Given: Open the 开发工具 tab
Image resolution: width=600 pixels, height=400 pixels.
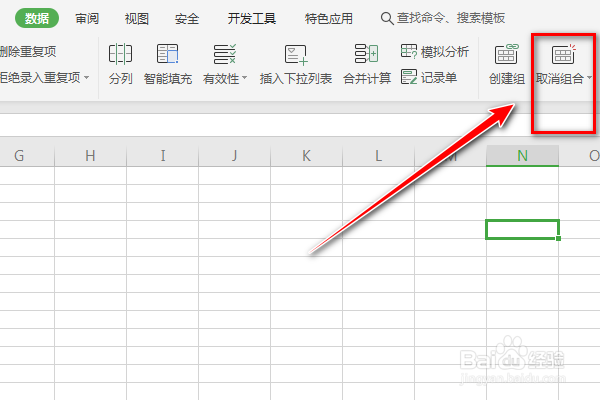Looking at the screenshot, I should pos(252,18).
